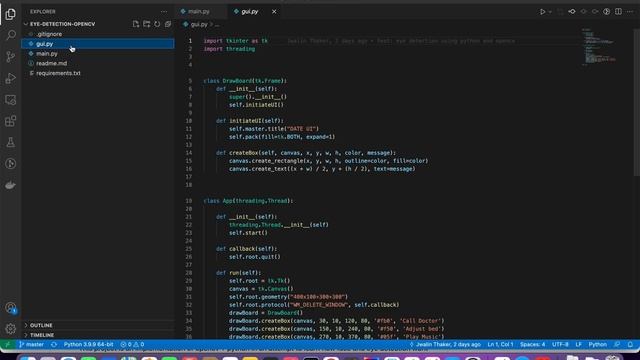Image resolution: width=640 pixels, height=360 pixels.
Task: Switch to the main.py tab
Action: (199, 11)
